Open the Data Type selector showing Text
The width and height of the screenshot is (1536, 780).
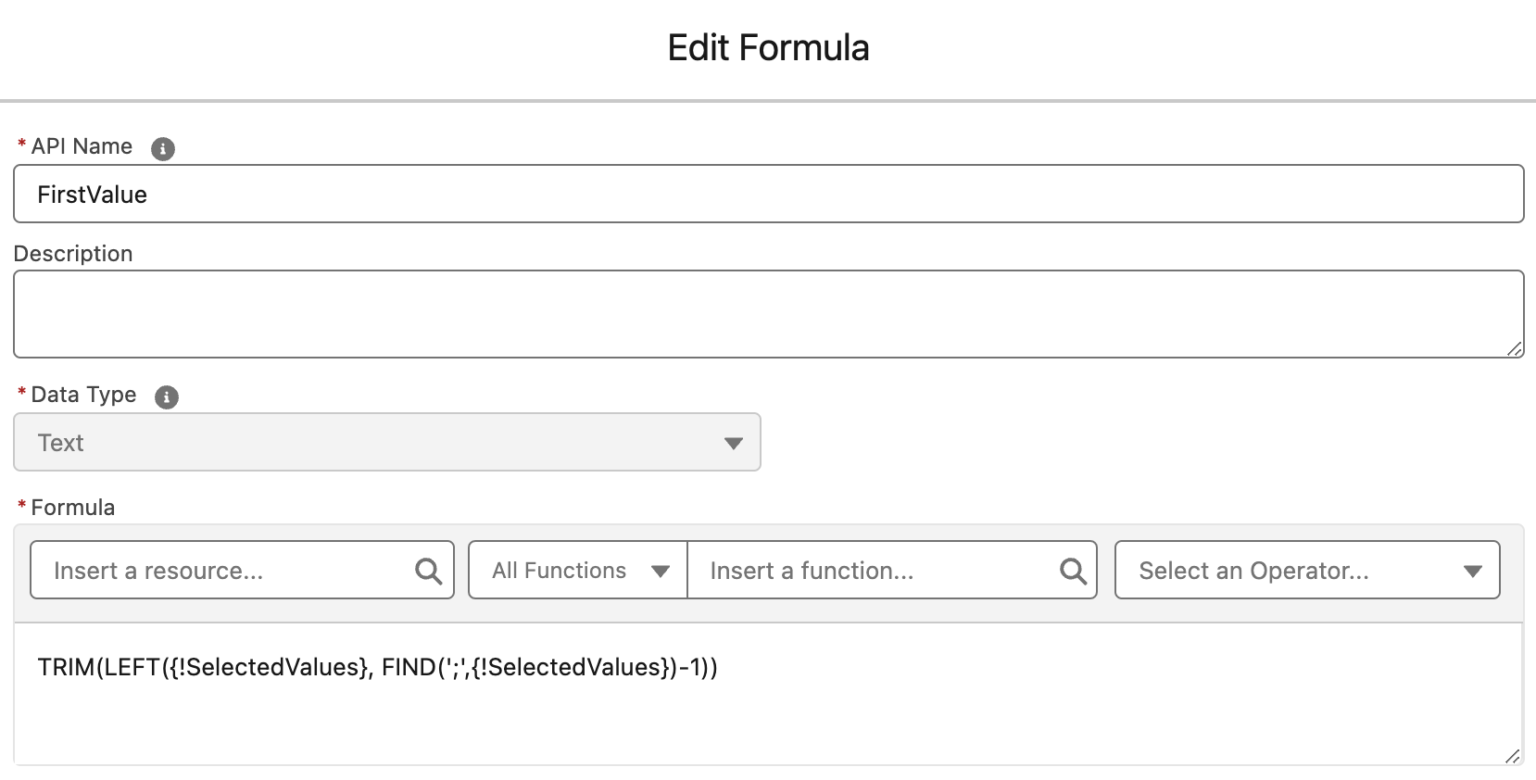coord(387,442)
